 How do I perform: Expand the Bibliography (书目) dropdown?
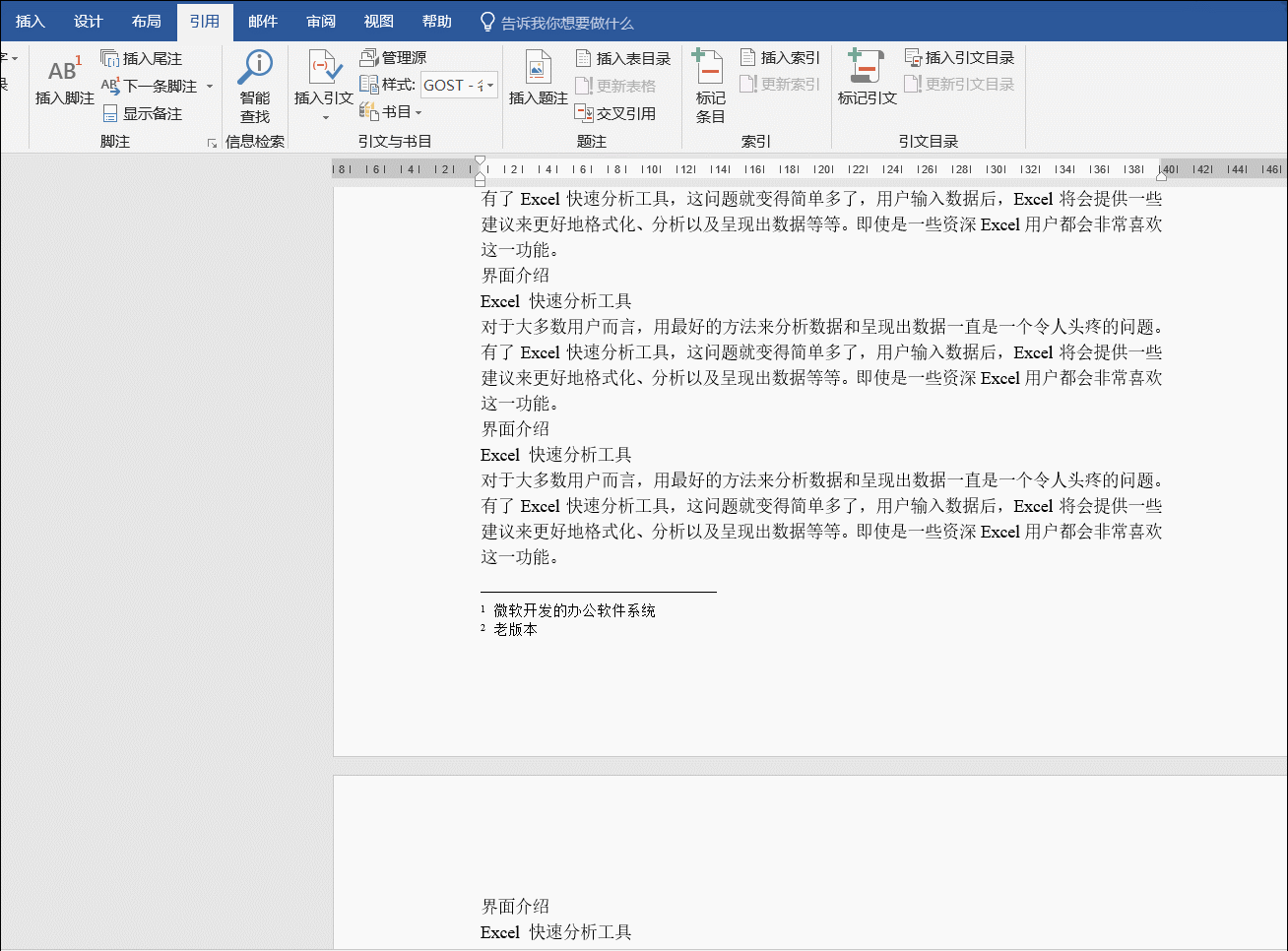click(x=419, y=113)
